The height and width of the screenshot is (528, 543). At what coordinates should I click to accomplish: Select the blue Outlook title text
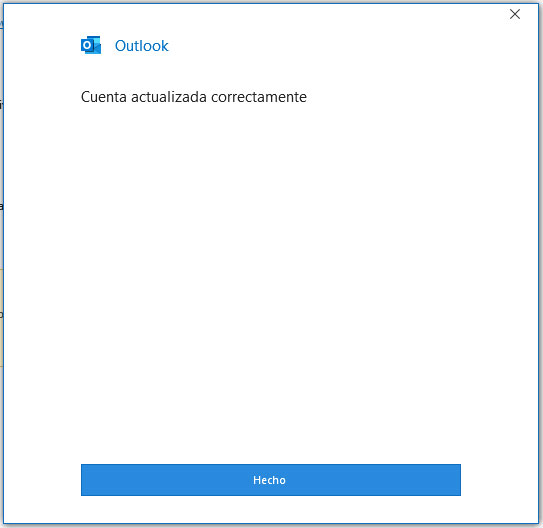(141, 46)
